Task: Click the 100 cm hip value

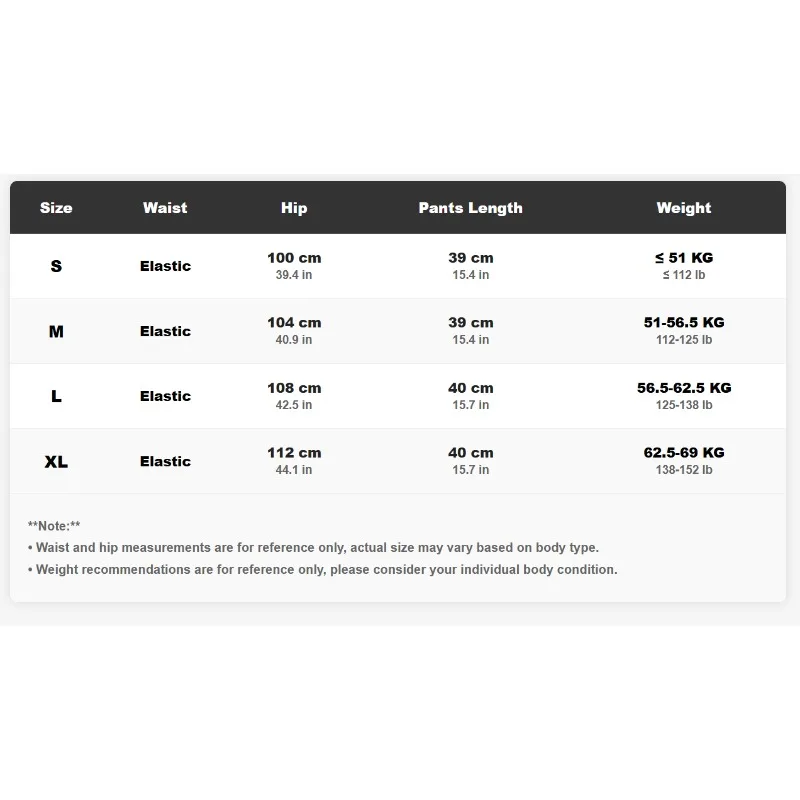Action: (x=294, y=258)
